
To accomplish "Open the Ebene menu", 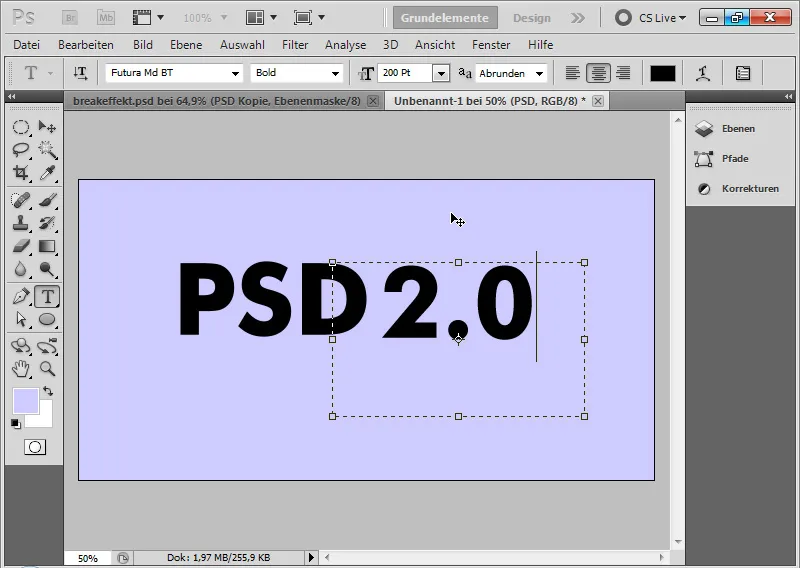I will pos(186,45).
